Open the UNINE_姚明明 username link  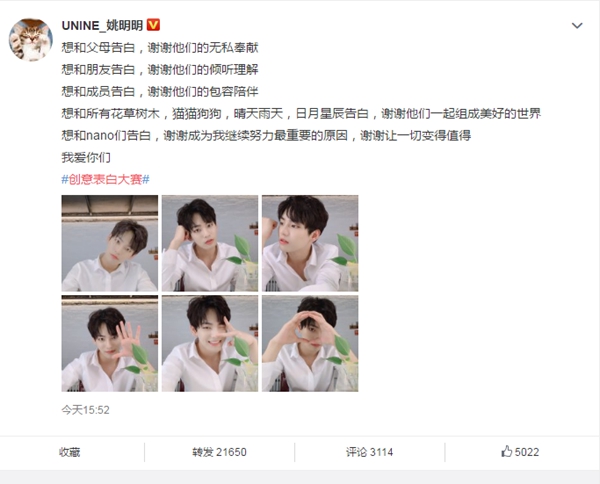click(102, 26)
